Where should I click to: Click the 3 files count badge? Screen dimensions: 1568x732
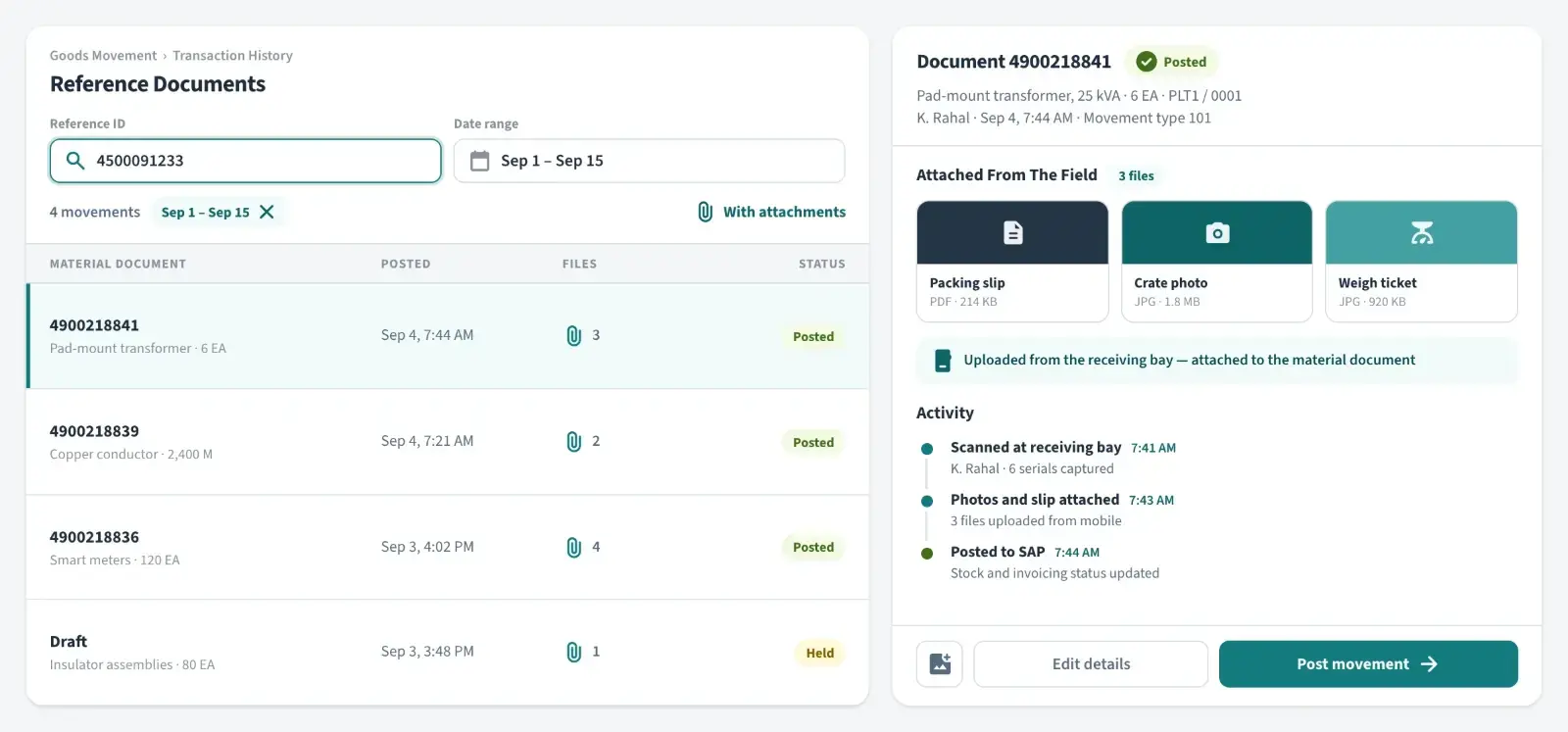1136,176
